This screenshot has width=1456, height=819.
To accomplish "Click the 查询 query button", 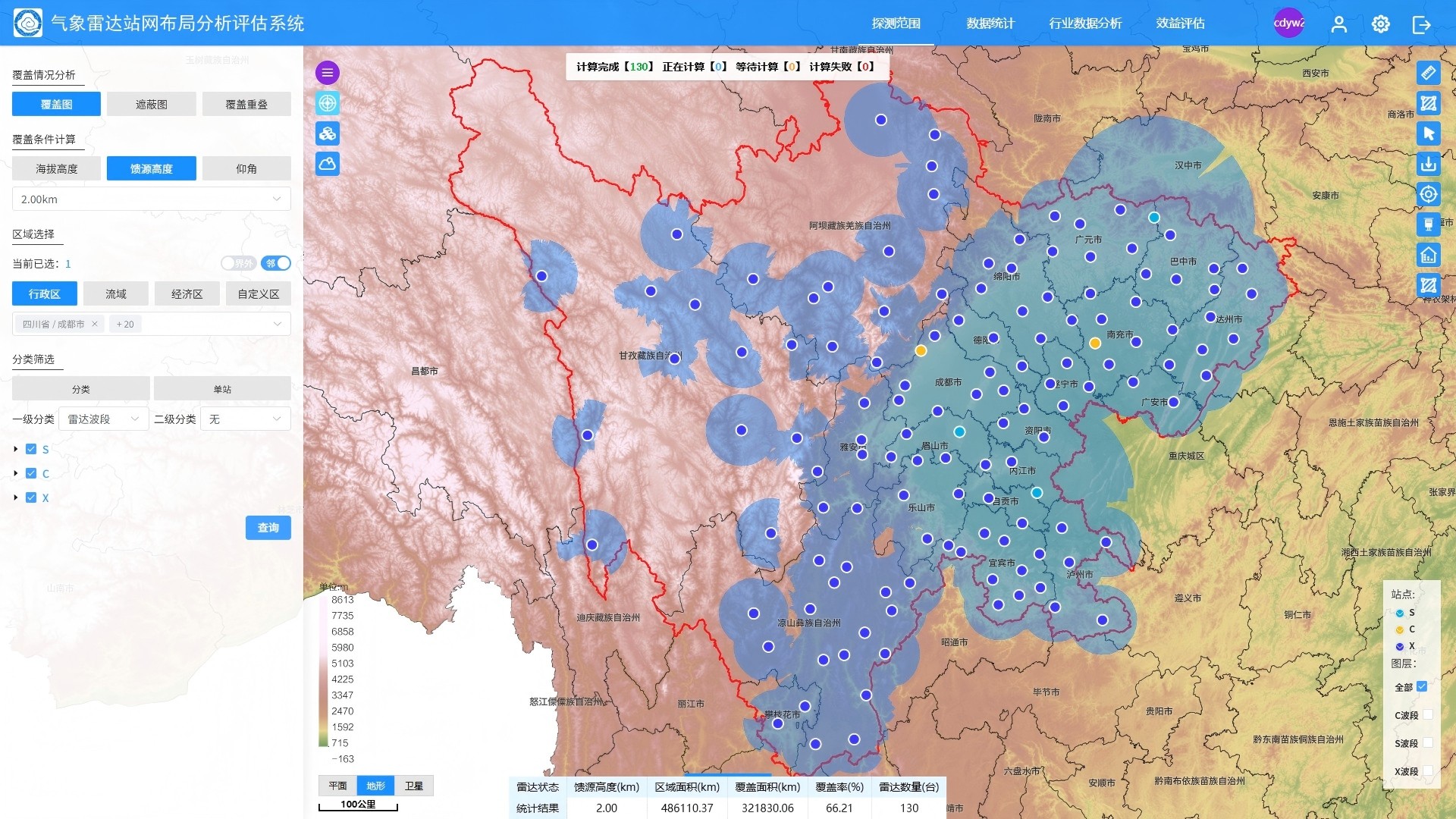I will point(268,527).
